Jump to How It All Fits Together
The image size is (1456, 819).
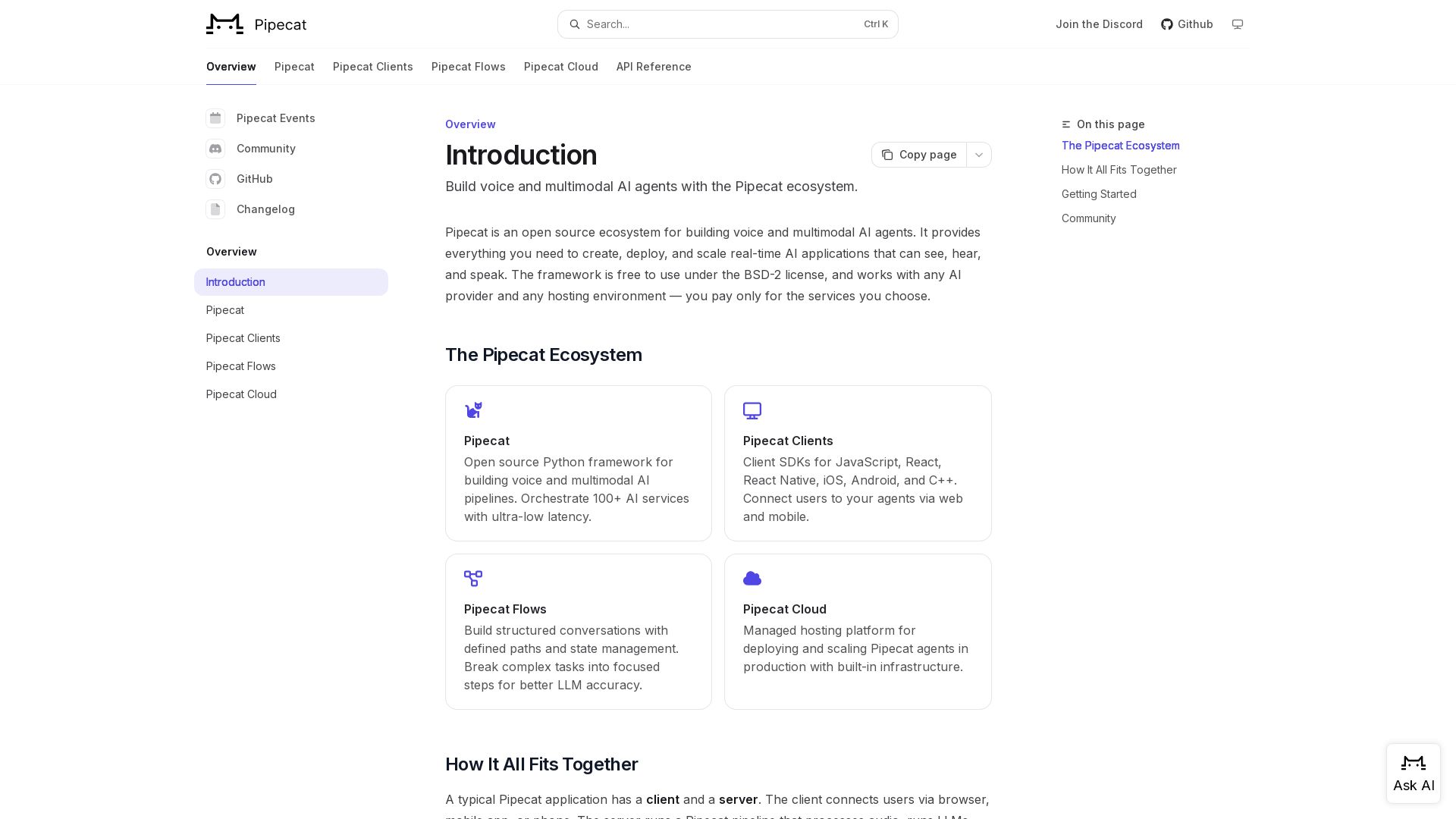tap(1119, 170)
